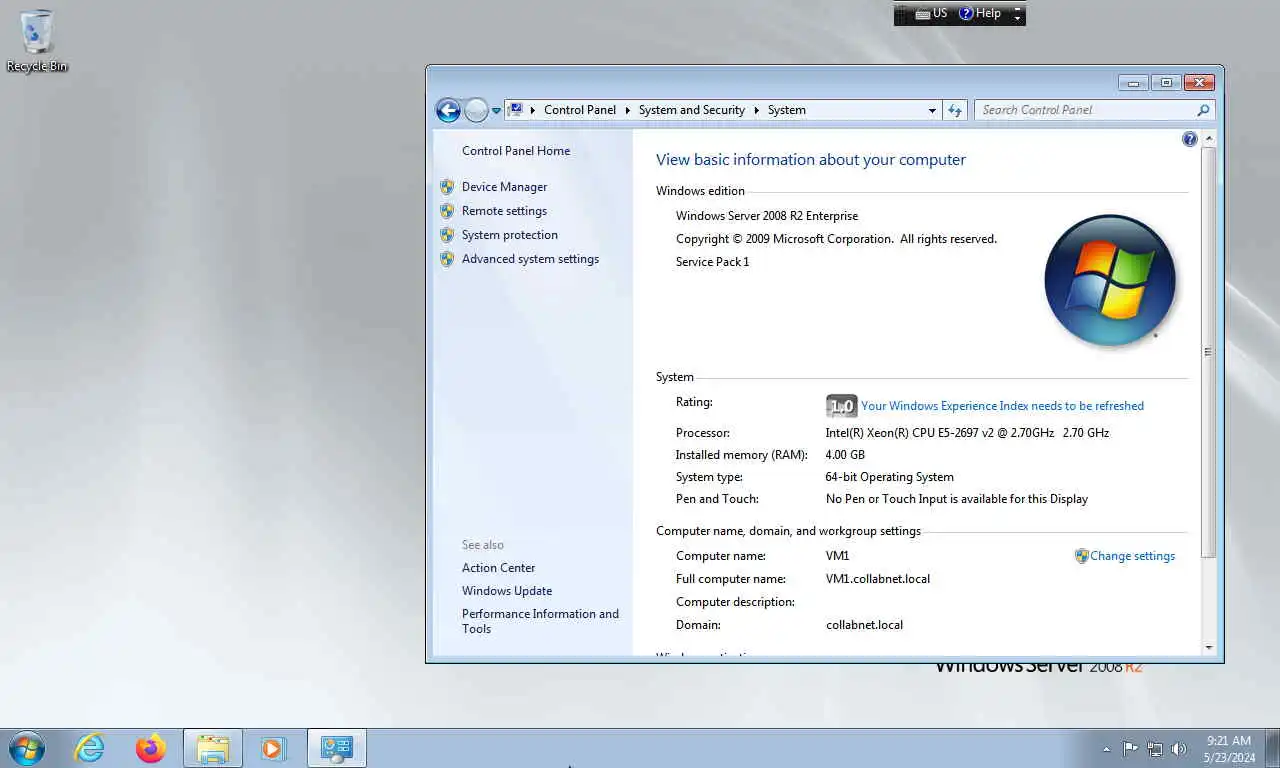Open Performance Information and Tools
The width and height of the screenshot is (1280, 768).
(x=540, y=621)
